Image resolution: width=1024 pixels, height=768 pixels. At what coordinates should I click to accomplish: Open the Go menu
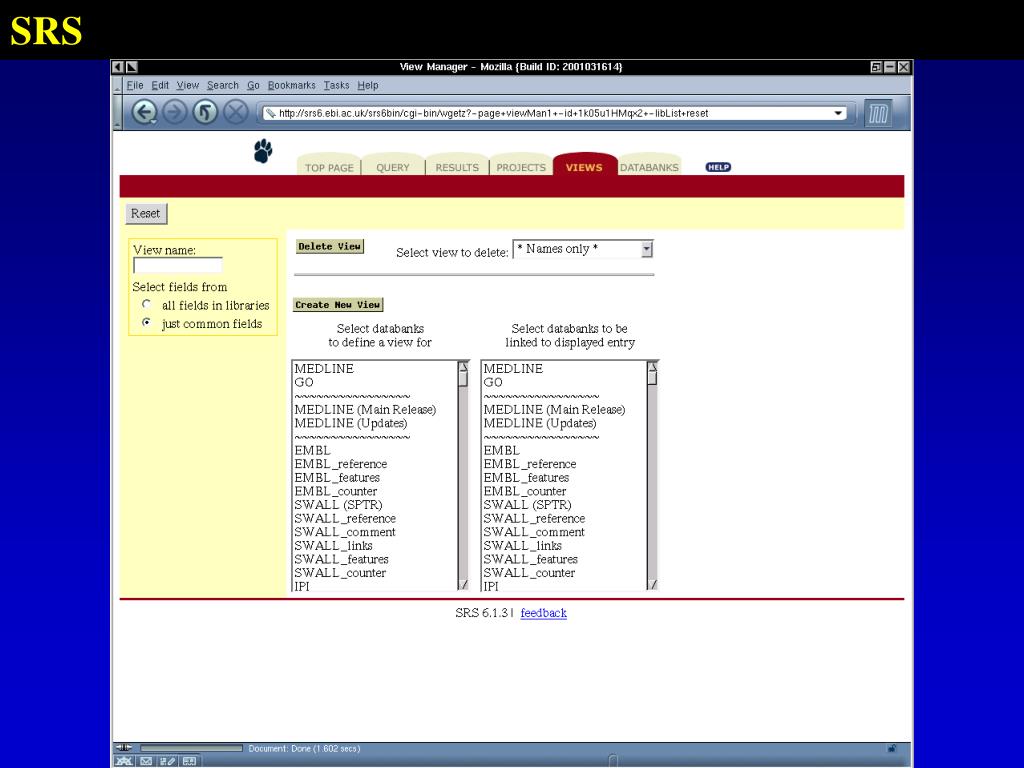click(x=253, y=86)
